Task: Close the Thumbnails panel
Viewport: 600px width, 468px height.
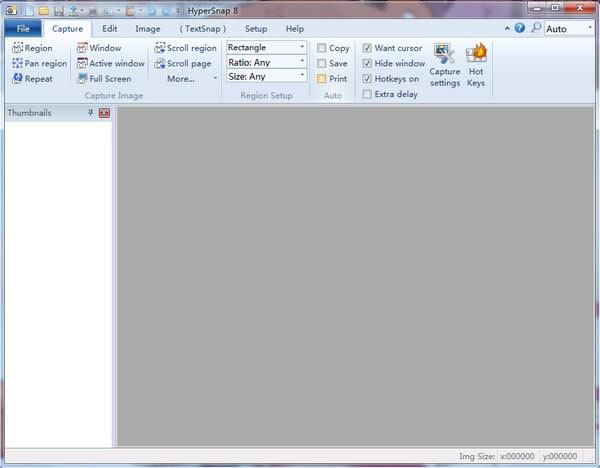Action: (104, 113)
